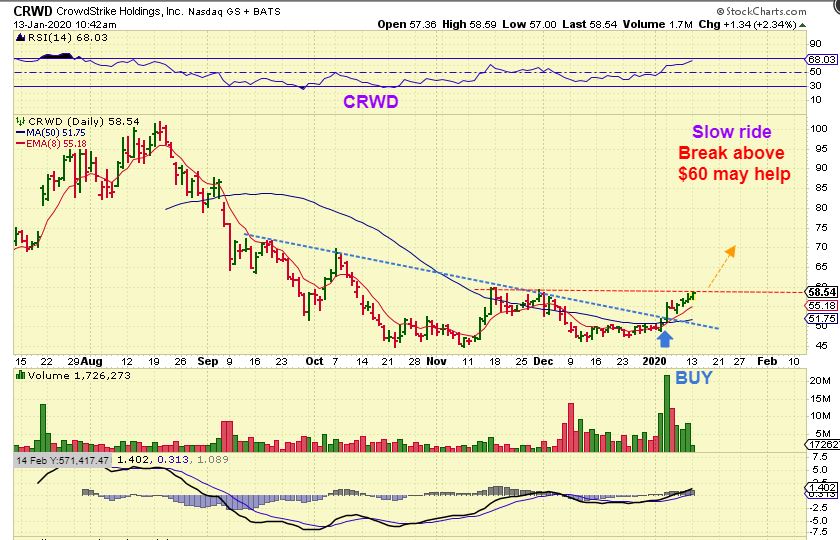Click the 10M volume axis label
Viewport: 840px width, 540px height.
click(x=820, y=416)
